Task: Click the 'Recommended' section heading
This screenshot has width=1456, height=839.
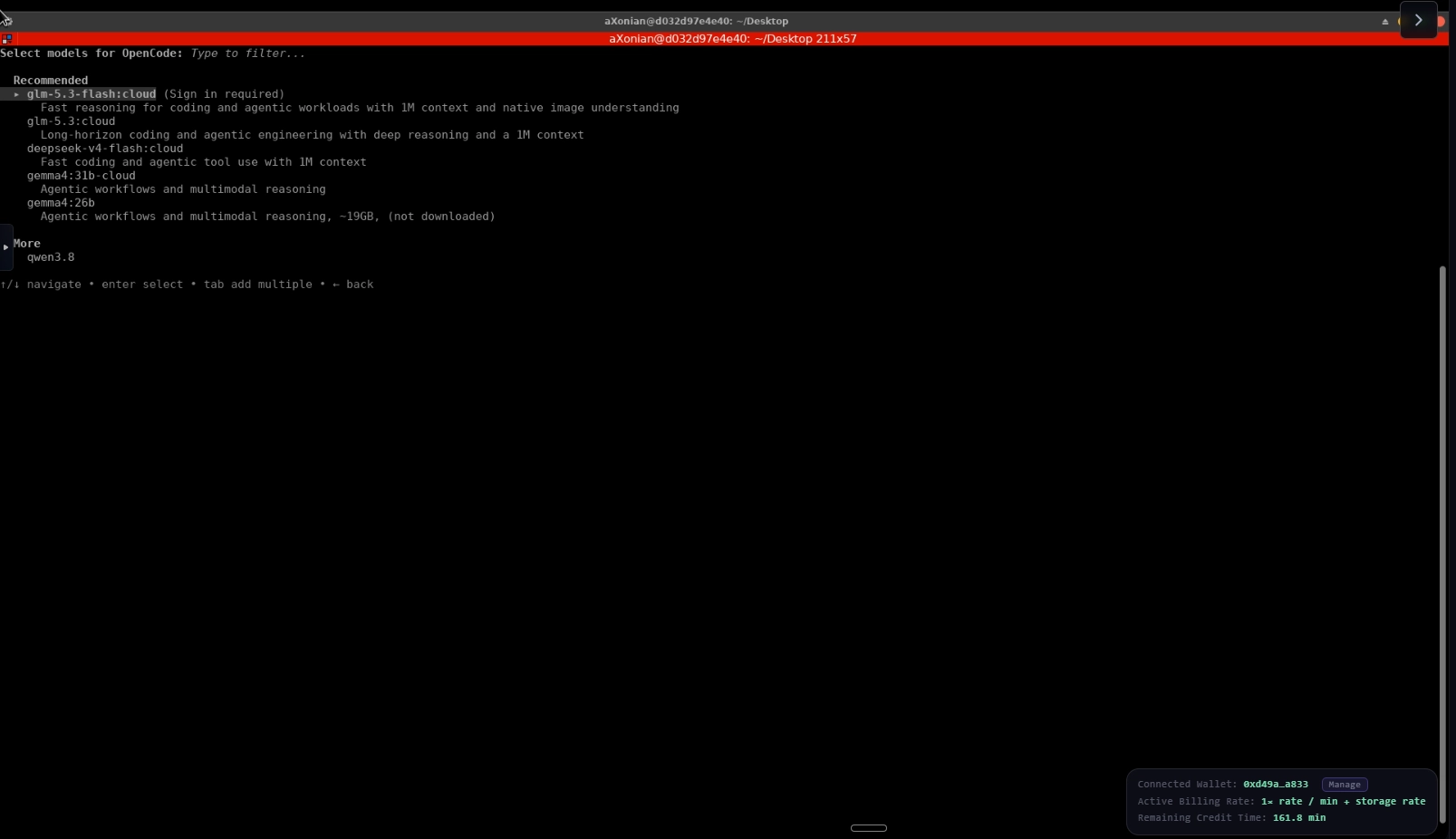Action: (51, 81)
